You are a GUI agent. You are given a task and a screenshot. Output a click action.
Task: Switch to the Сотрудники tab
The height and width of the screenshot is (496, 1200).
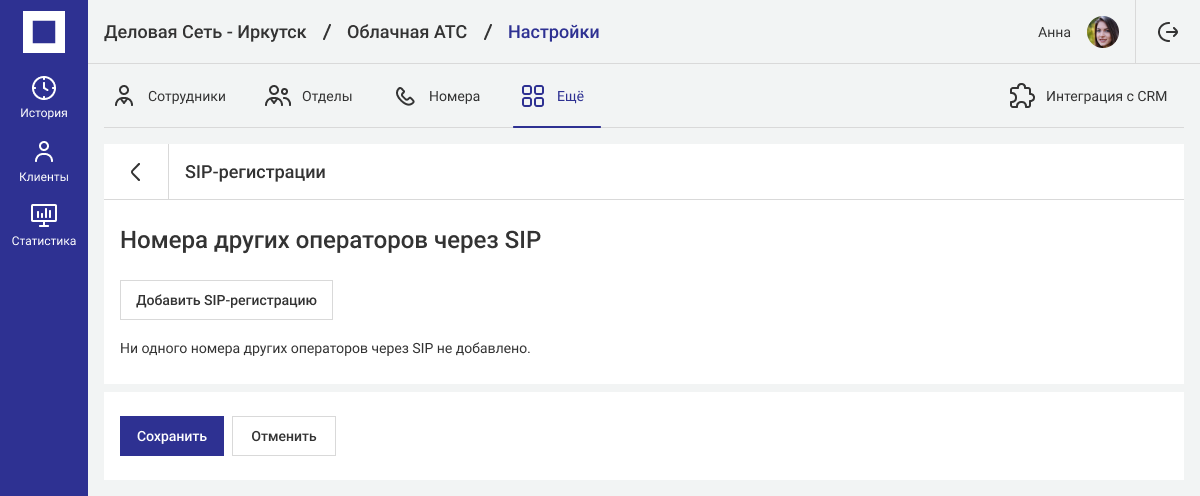point(170,96)
